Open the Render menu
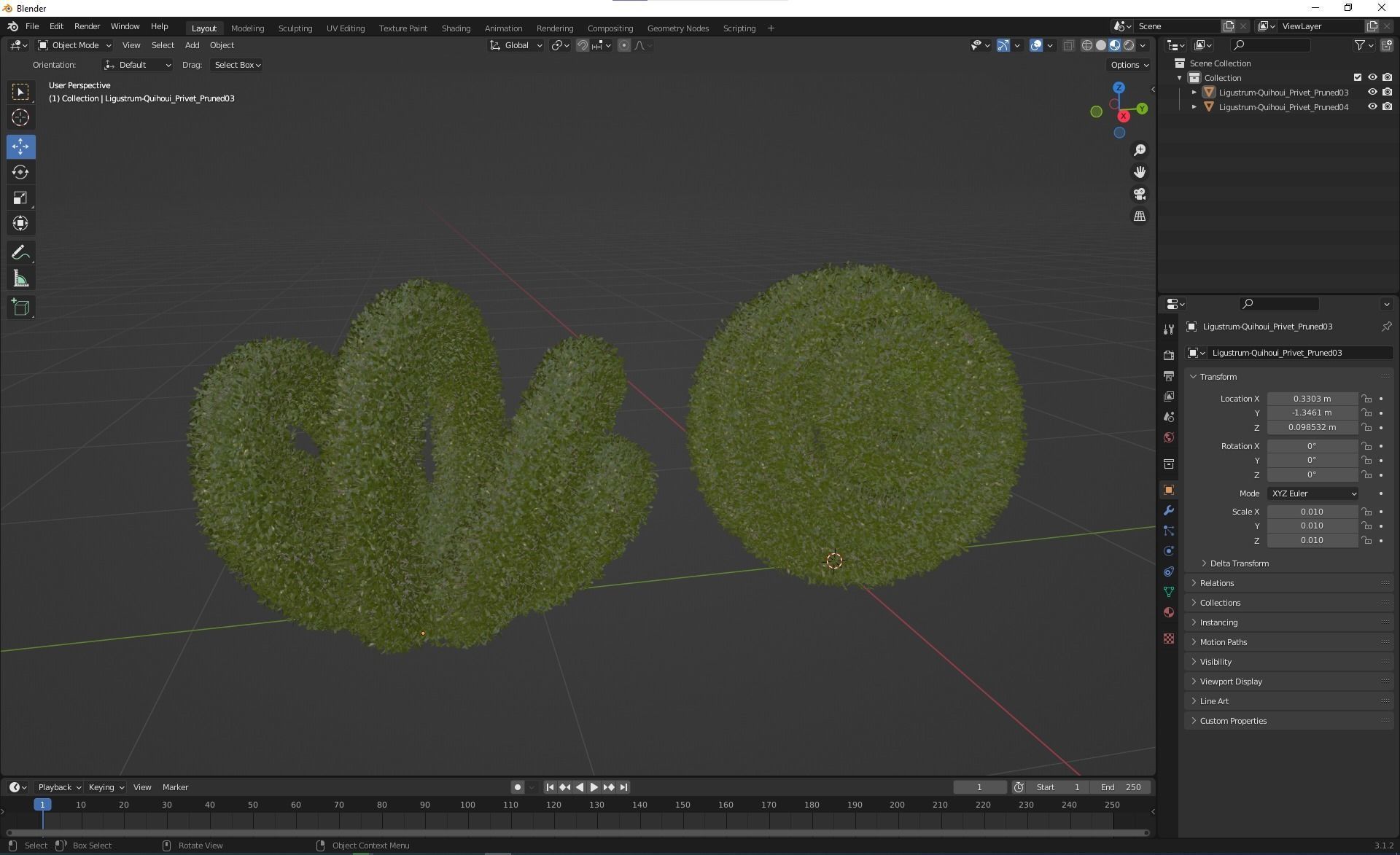This screenshot has height=855, width=1400. click(87, 26)
